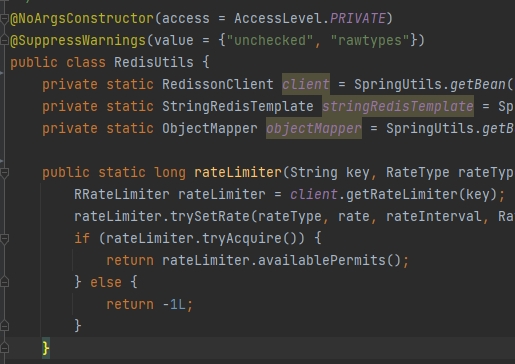Click the ObjectMapper type name

click(x=210, y=128)
